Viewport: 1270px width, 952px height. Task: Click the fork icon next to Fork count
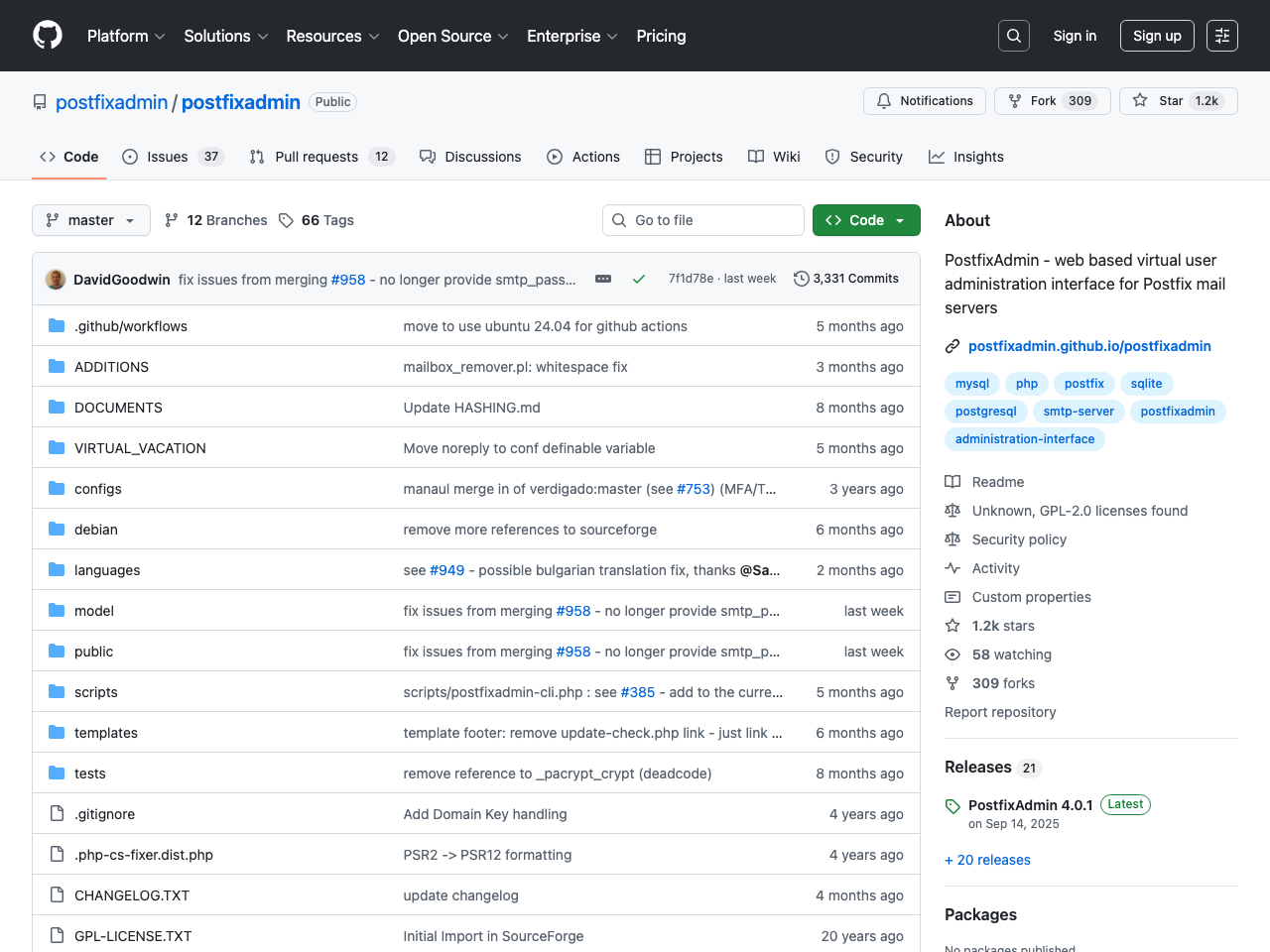pyautogui.click(x=1014, y=100)
